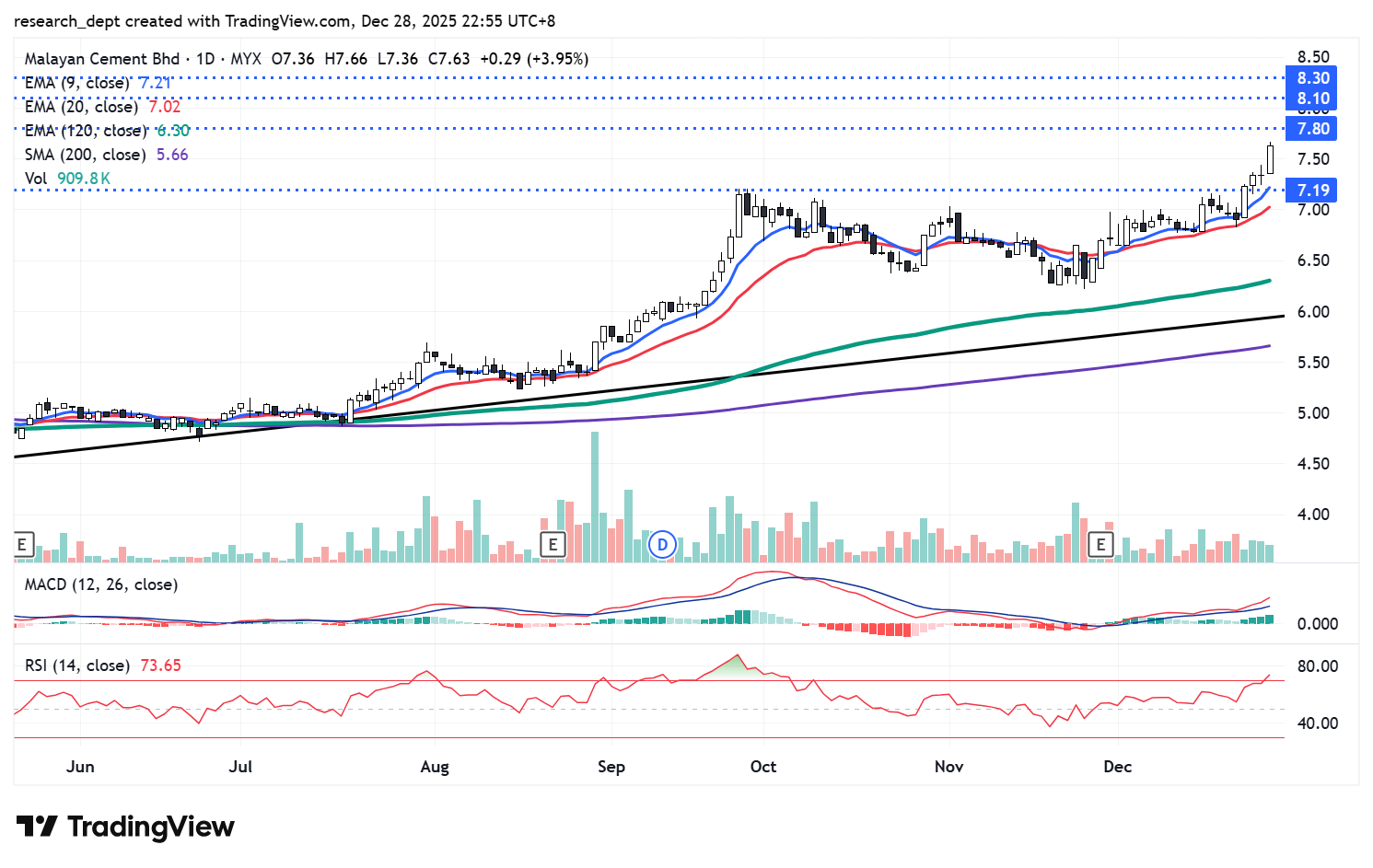Click the 80.00 level on RSI axis
The image size is (1373, 868).
(1317, 666)
